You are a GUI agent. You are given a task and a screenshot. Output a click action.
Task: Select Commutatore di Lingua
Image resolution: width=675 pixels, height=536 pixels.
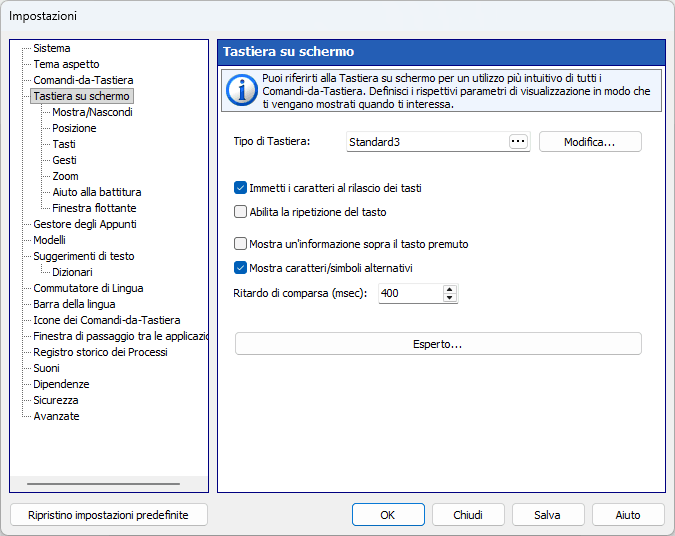(88, 288)
